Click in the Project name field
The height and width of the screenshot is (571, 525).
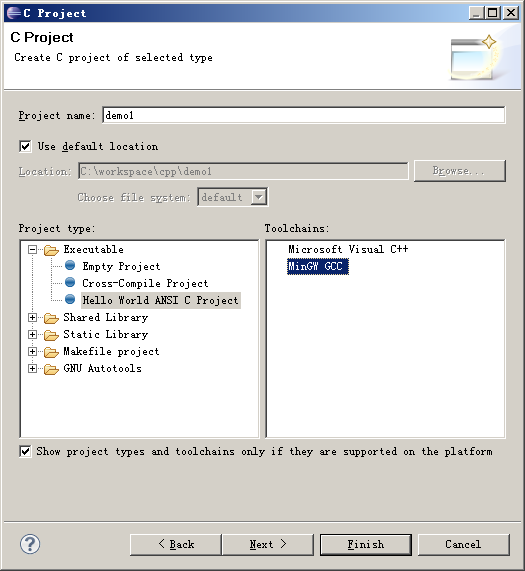304,115
